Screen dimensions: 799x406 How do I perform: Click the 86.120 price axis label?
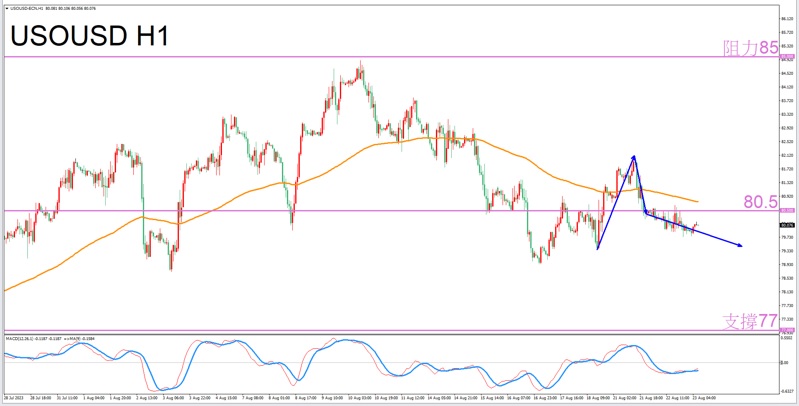point(787,18)
